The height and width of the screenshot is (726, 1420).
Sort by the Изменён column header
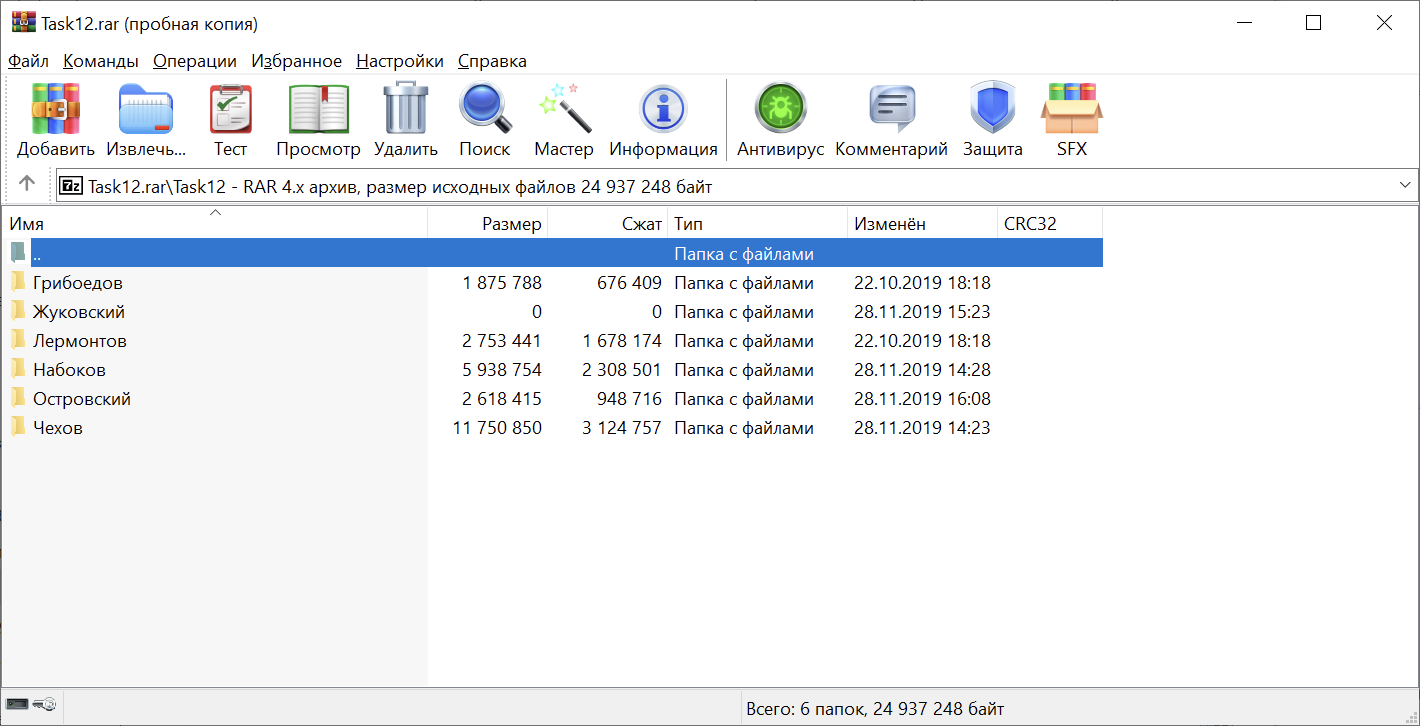coord(923,224)
